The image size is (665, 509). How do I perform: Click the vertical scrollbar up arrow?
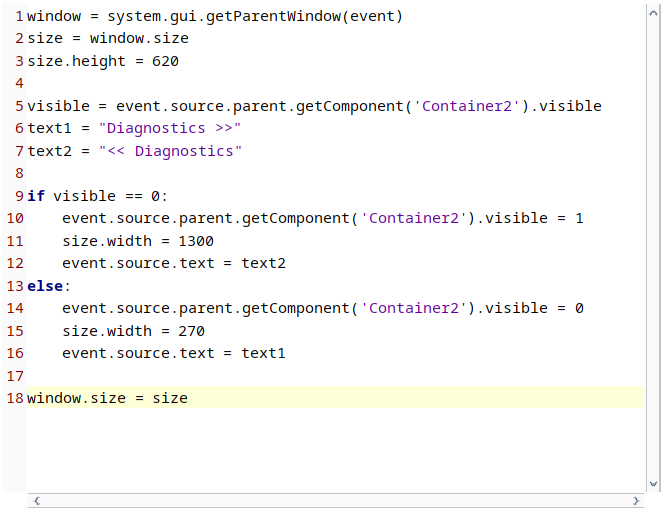tap(653, 14)
